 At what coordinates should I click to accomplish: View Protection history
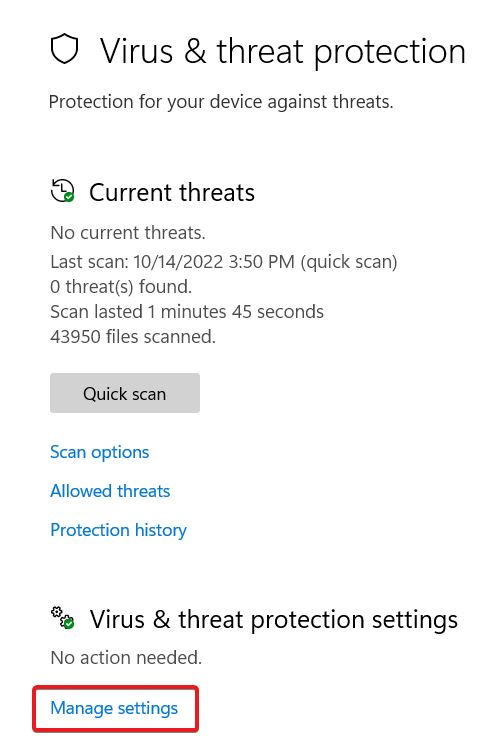point(118,530)
